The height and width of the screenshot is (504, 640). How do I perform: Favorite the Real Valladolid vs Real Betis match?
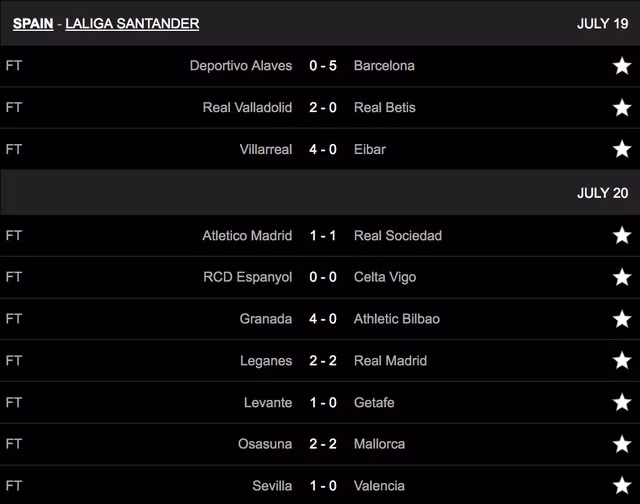pyautogui.click(x=622, y=108)
